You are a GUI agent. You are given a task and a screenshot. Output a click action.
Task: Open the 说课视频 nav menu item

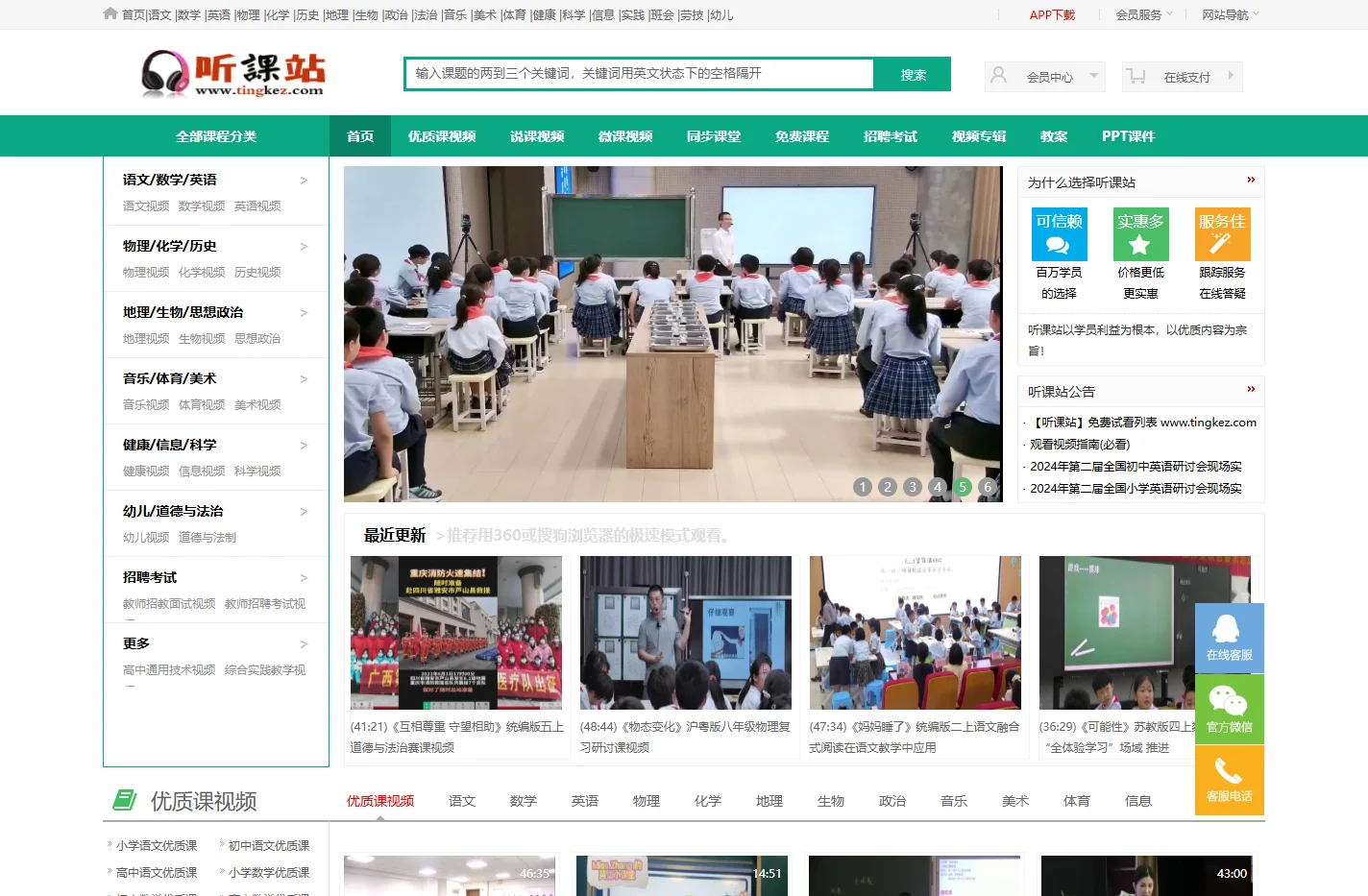[537, 136]
